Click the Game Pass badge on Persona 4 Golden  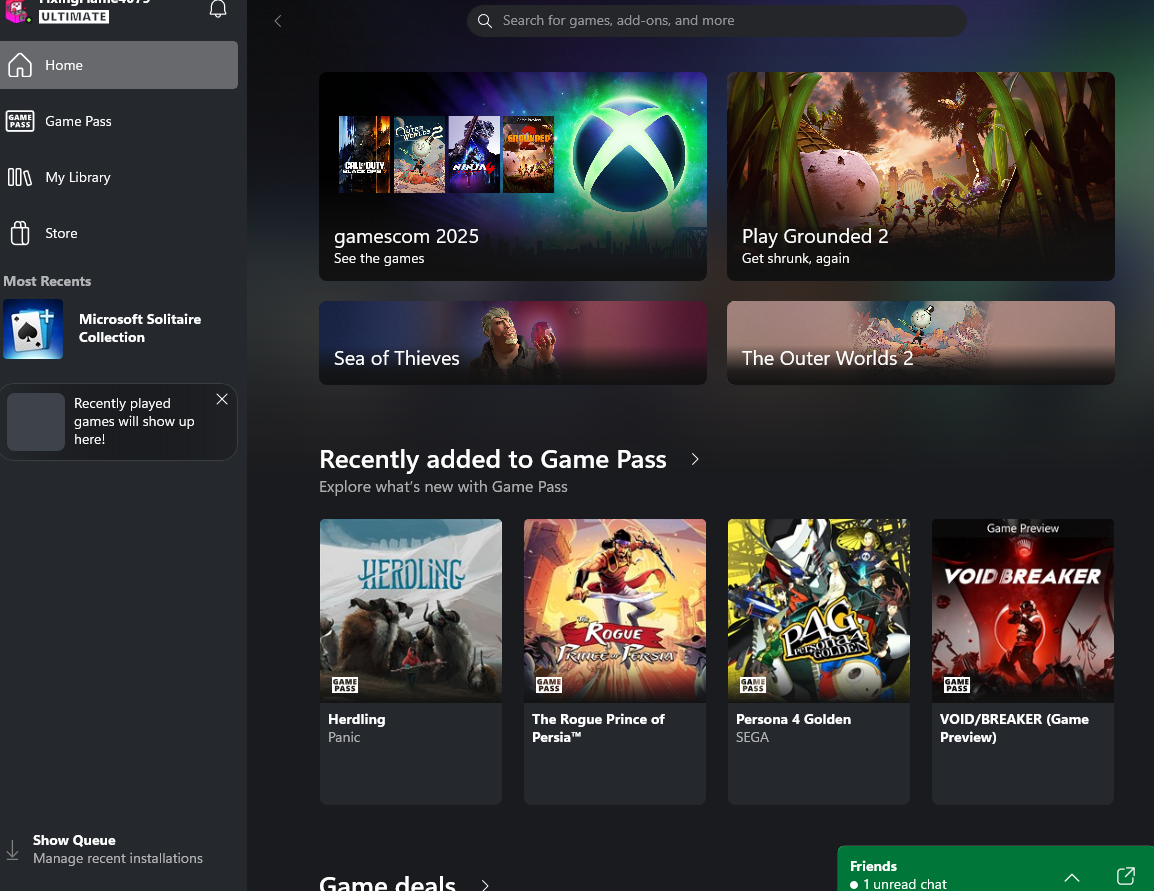pyautogui.click(x=752, y=685)
